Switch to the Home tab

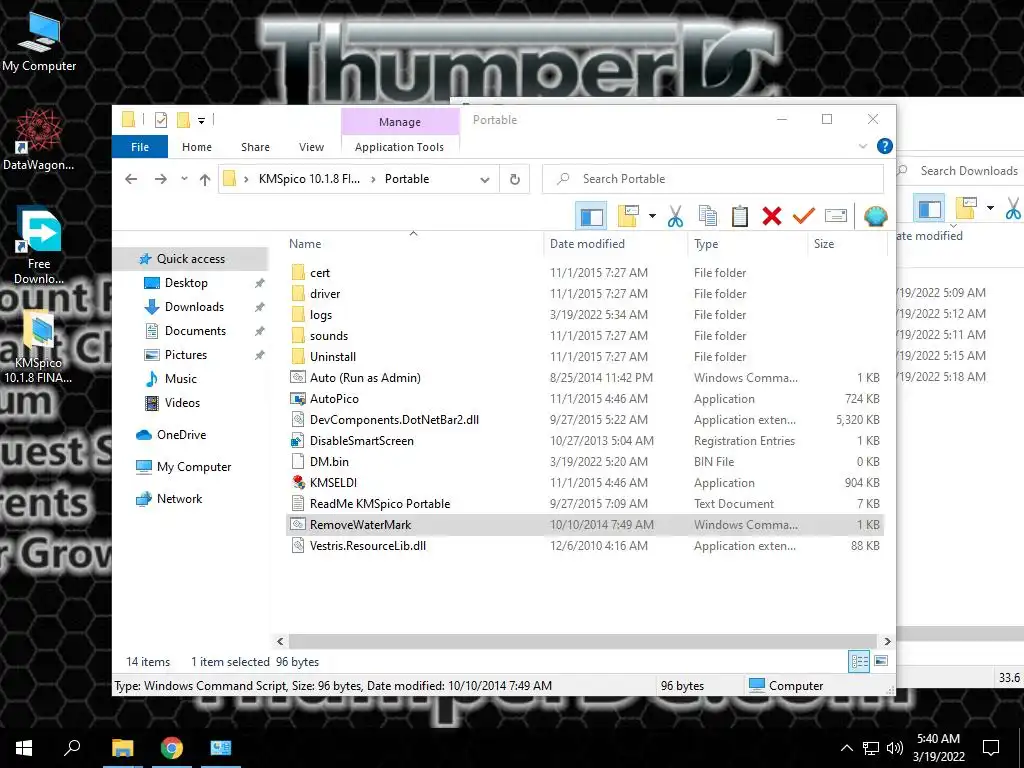pos(197,147)
